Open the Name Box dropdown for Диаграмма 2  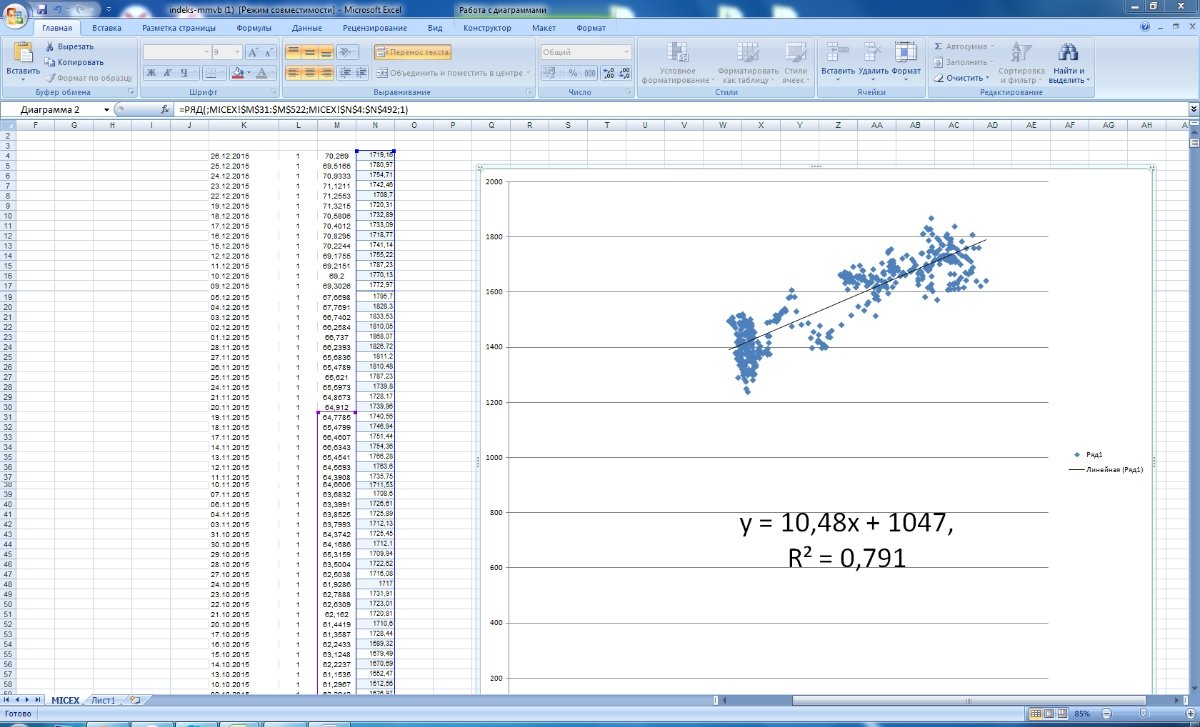pos(105,109)
